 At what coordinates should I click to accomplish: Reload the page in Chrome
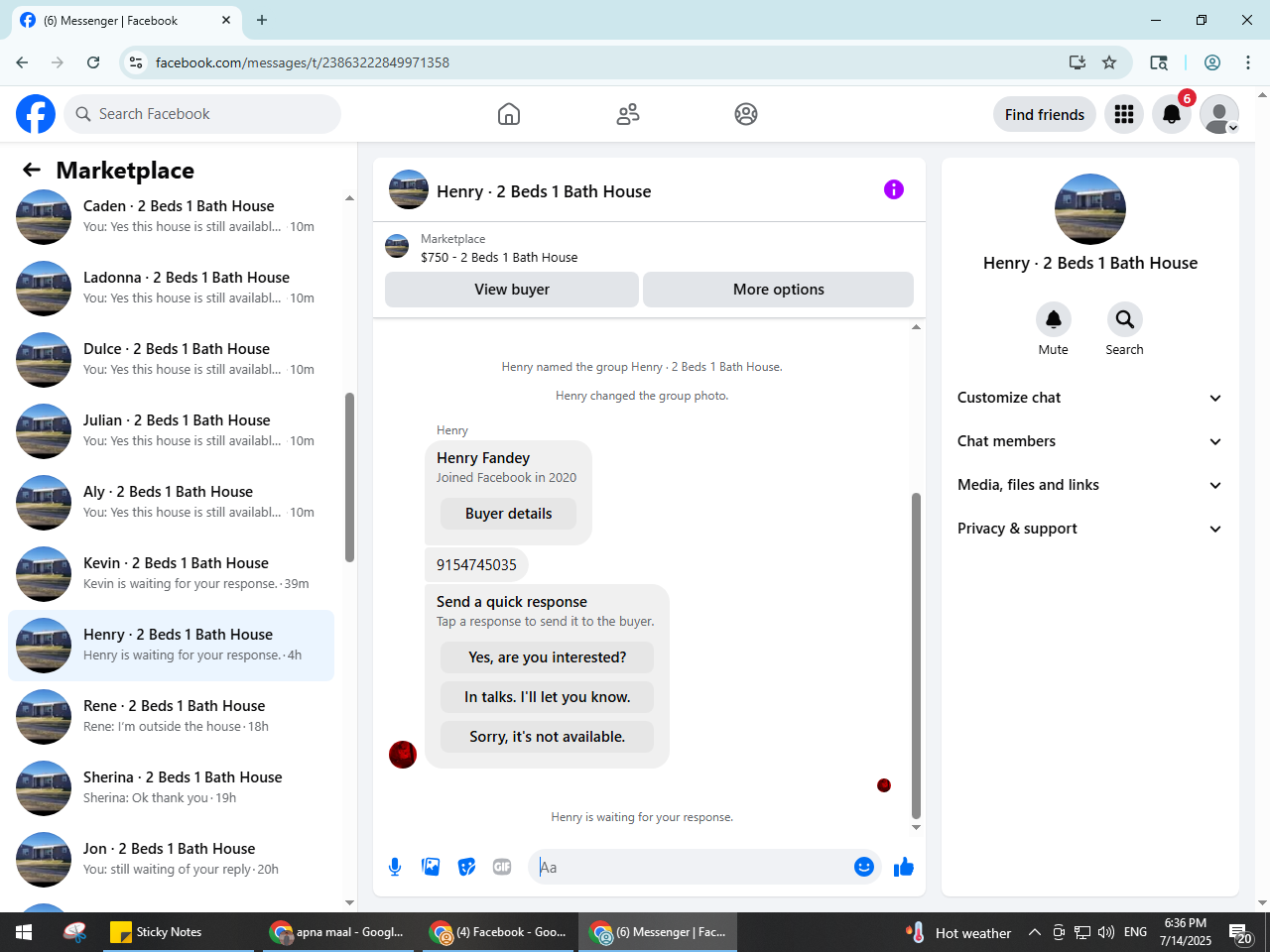coord(93,62)
